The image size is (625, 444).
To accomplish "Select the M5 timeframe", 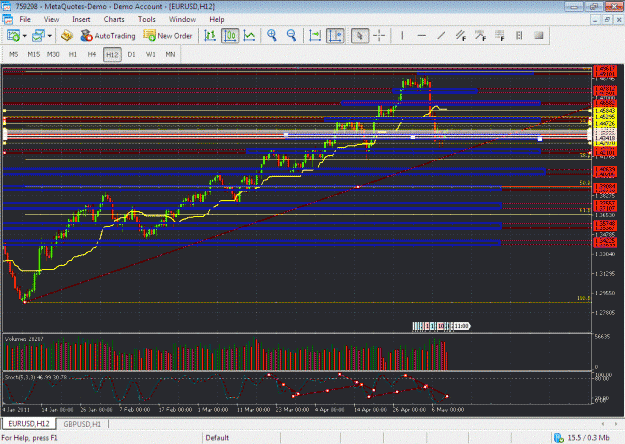I will coord(14,54).
